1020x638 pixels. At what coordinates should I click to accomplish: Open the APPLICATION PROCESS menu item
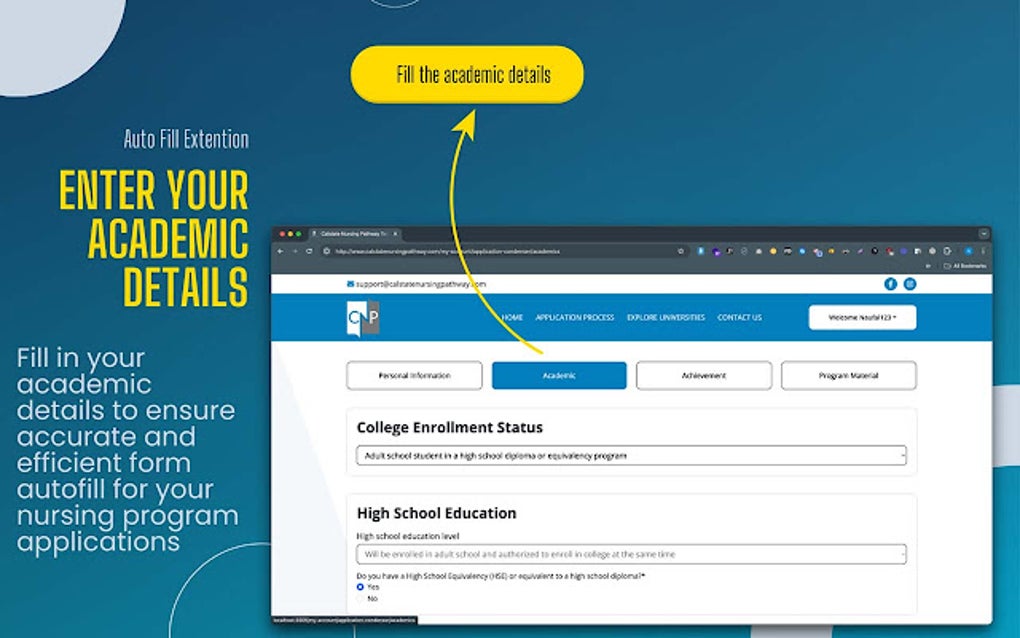tap(574, 317)
